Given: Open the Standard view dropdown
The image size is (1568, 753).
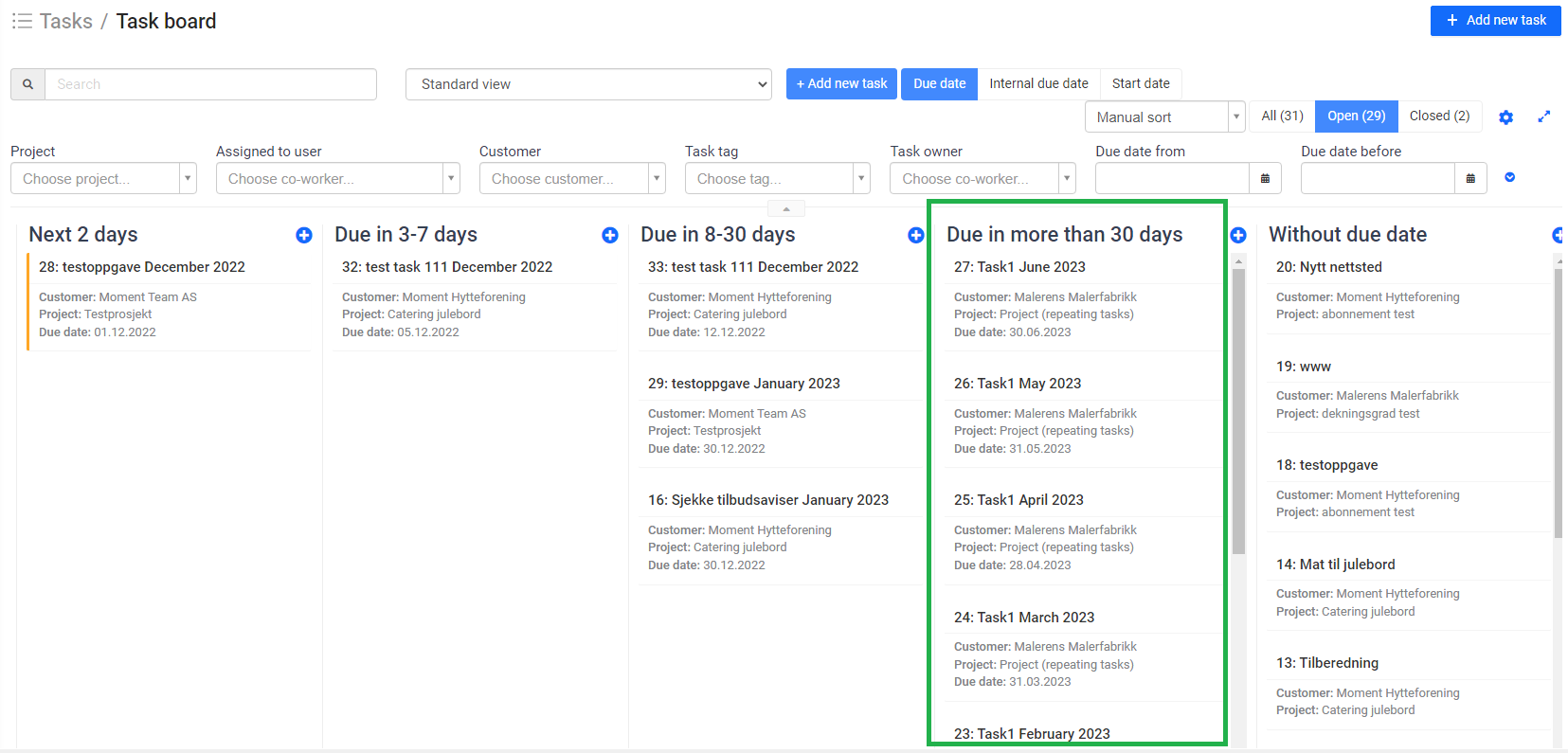Looking at the screenshot, I should (588, 84).
